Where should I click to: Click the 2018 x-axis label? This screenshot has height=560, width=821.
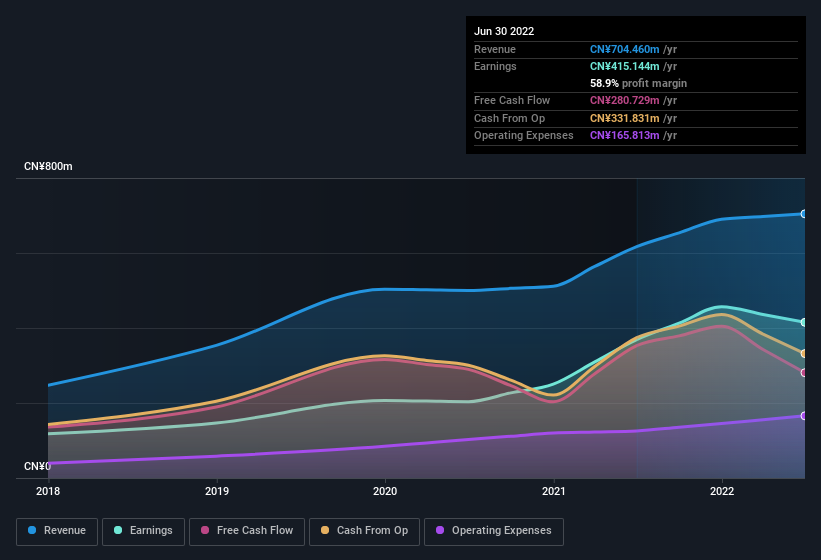click(x=48, y=491)
